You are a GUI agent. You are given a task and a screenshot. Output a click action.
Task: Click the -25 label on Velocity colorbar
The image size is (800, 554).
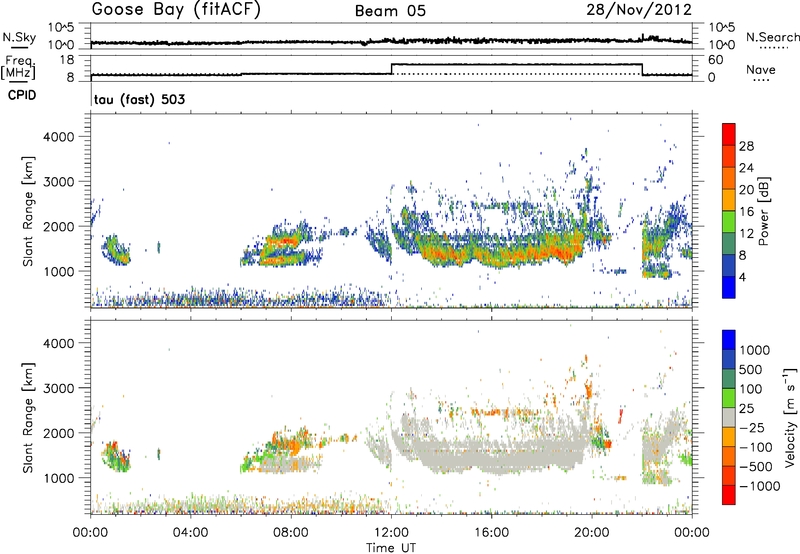[753, 428]
